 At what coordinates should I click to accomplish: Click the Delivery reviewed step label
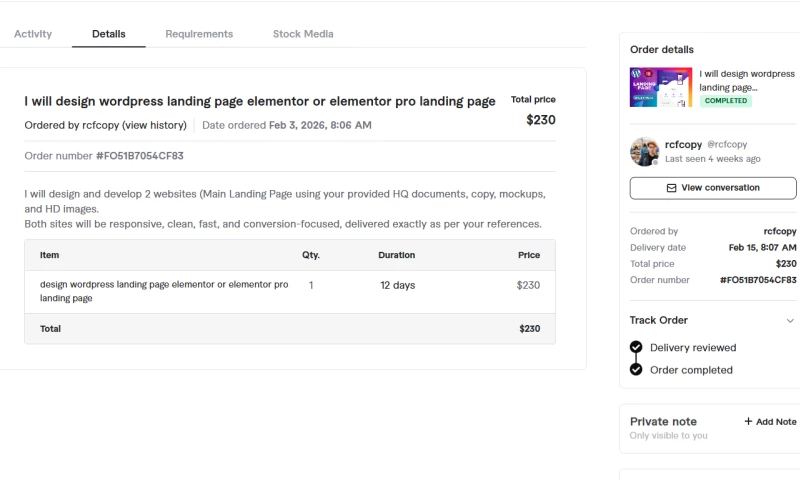693,347
